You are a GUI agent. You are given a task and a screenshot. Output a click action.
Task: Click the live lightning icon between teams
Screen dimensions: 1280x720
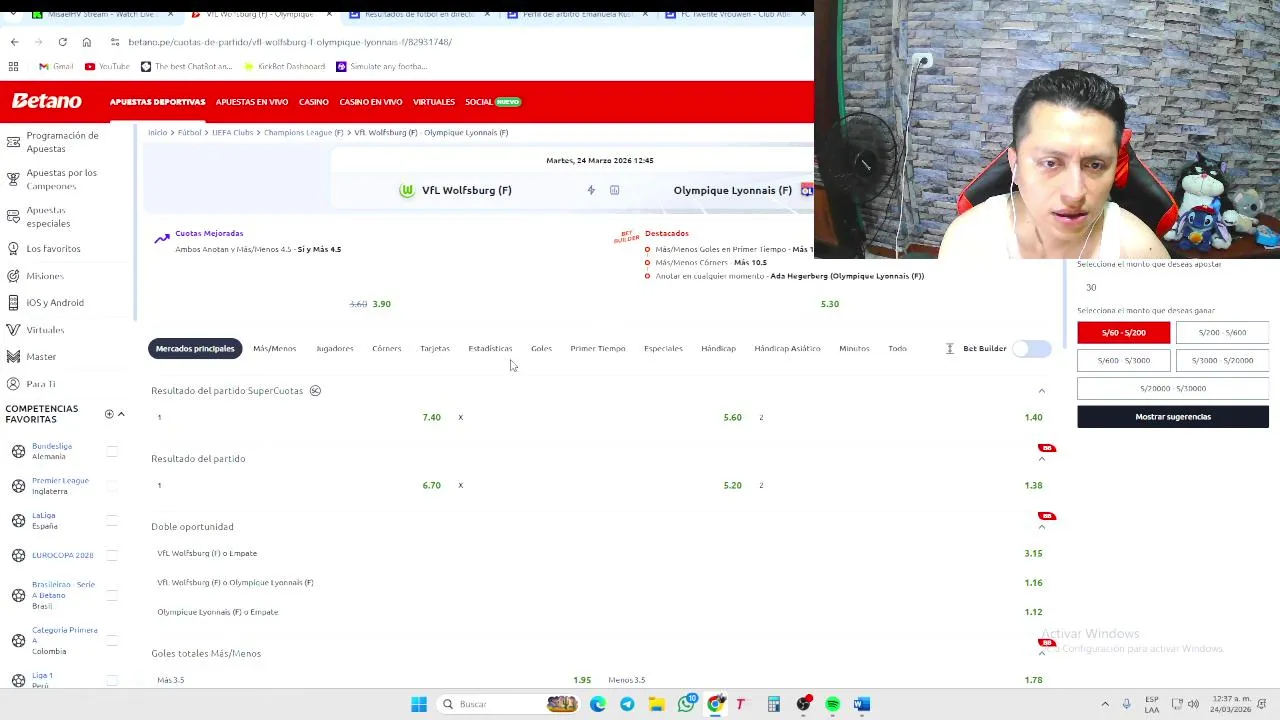[591, 190]
